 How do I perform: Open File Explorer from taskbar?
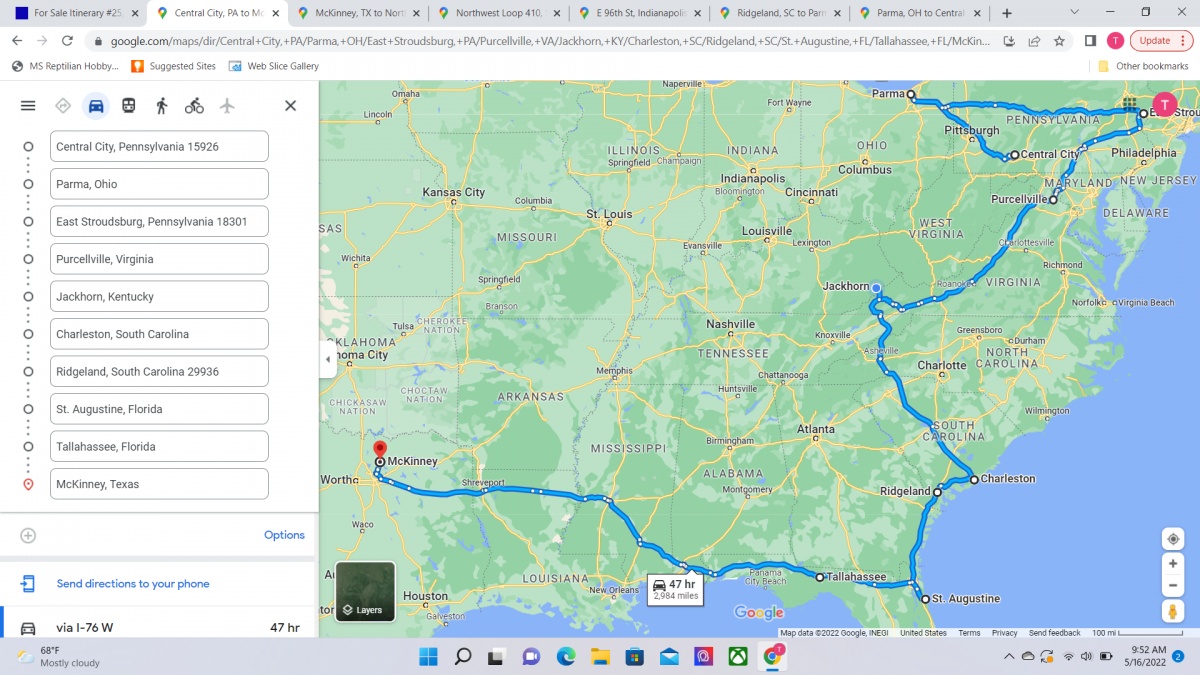pos(599,656)
